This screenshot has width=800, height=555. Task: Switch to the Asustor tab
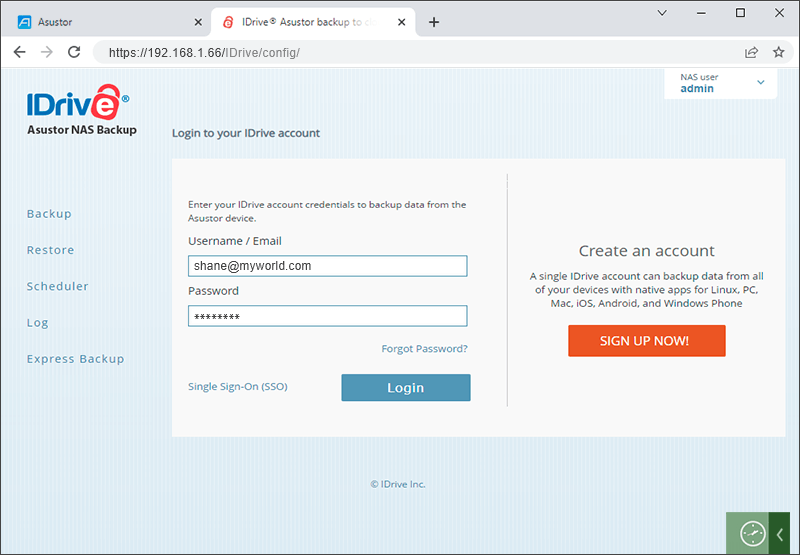(x=106, y=22)
